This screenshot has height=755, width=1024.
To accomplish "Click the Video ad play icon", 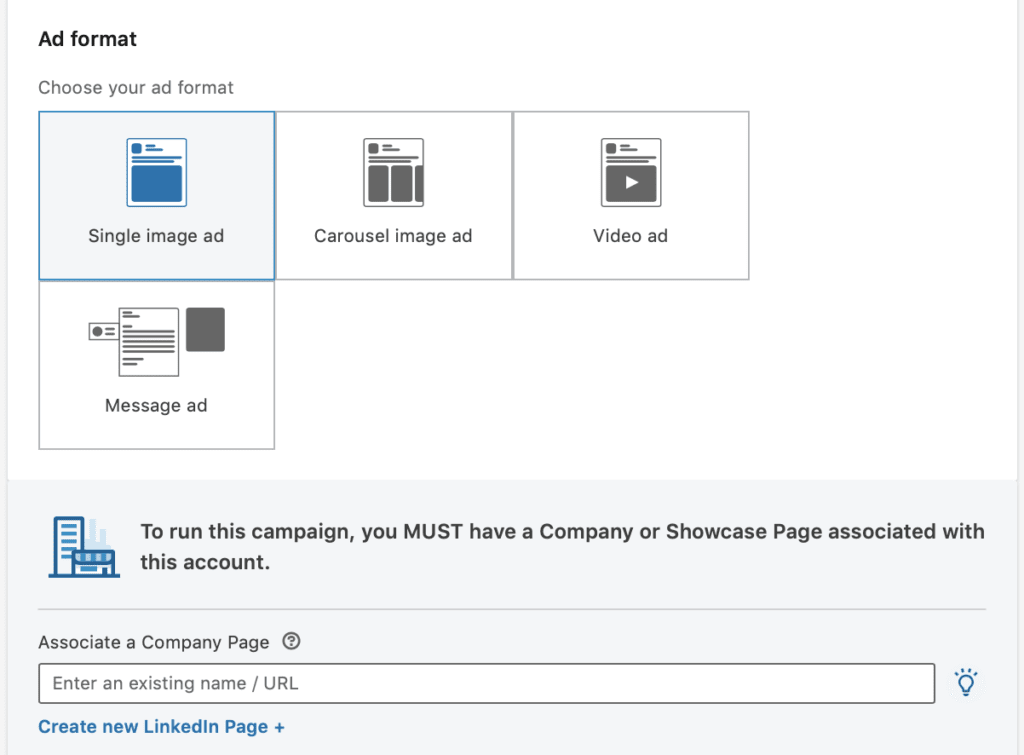I will (630, 183).
